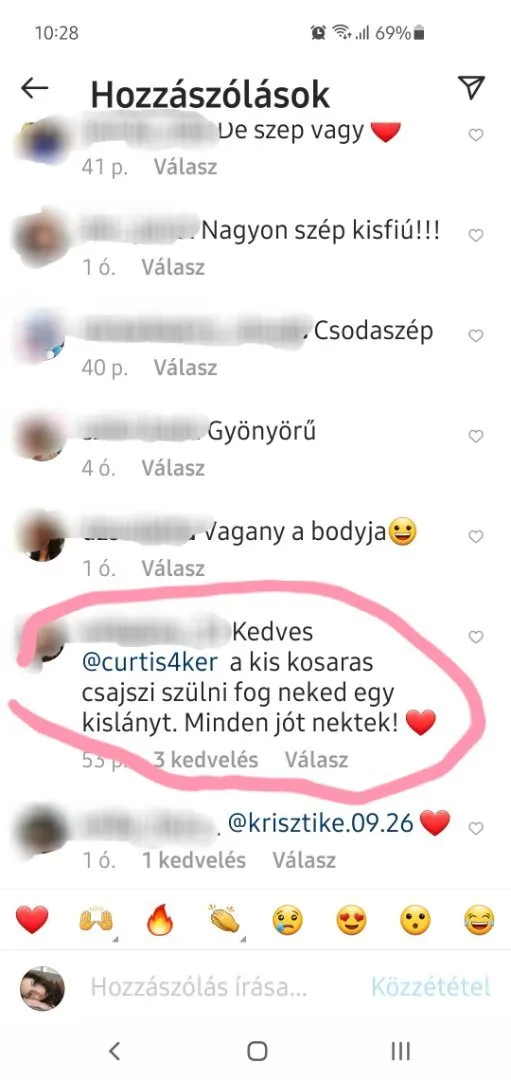Open the @krisztike.09.26 mention
511x1080 pixels.
[x=320, y=823]
